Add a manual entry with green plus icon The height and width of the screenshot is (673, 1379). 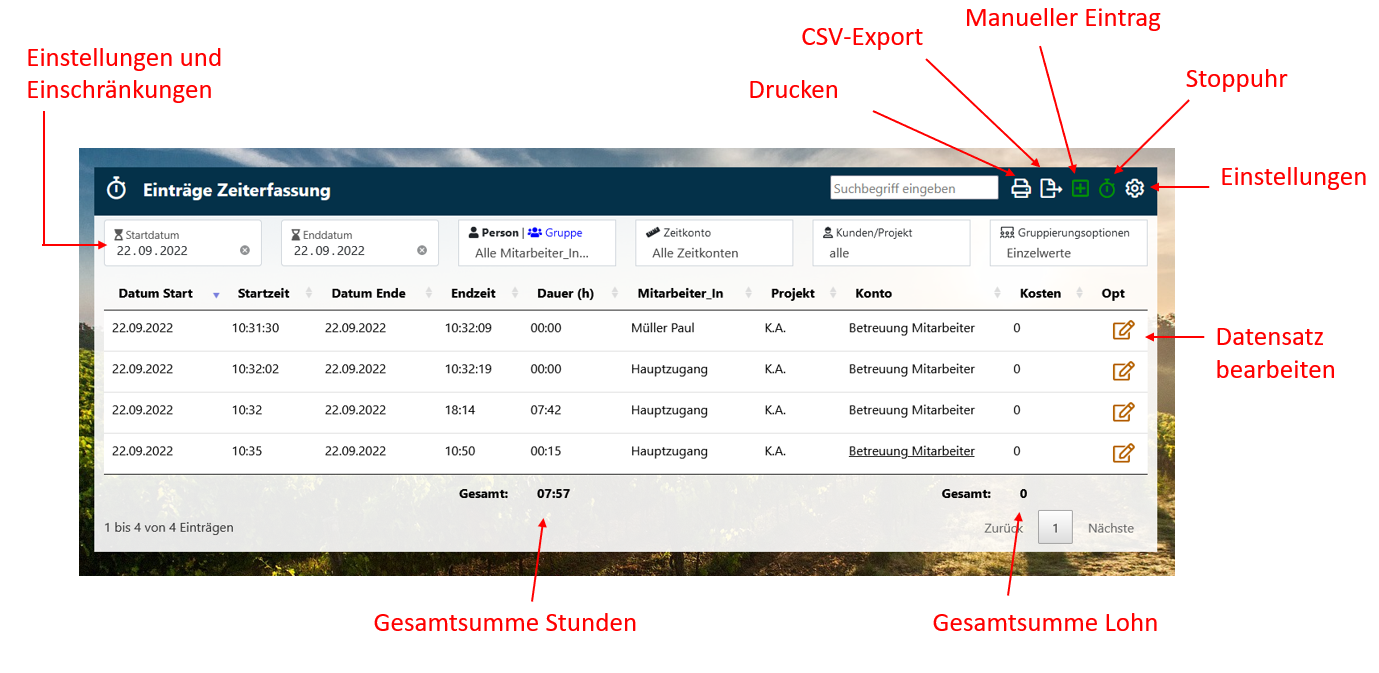(1080, 188)
